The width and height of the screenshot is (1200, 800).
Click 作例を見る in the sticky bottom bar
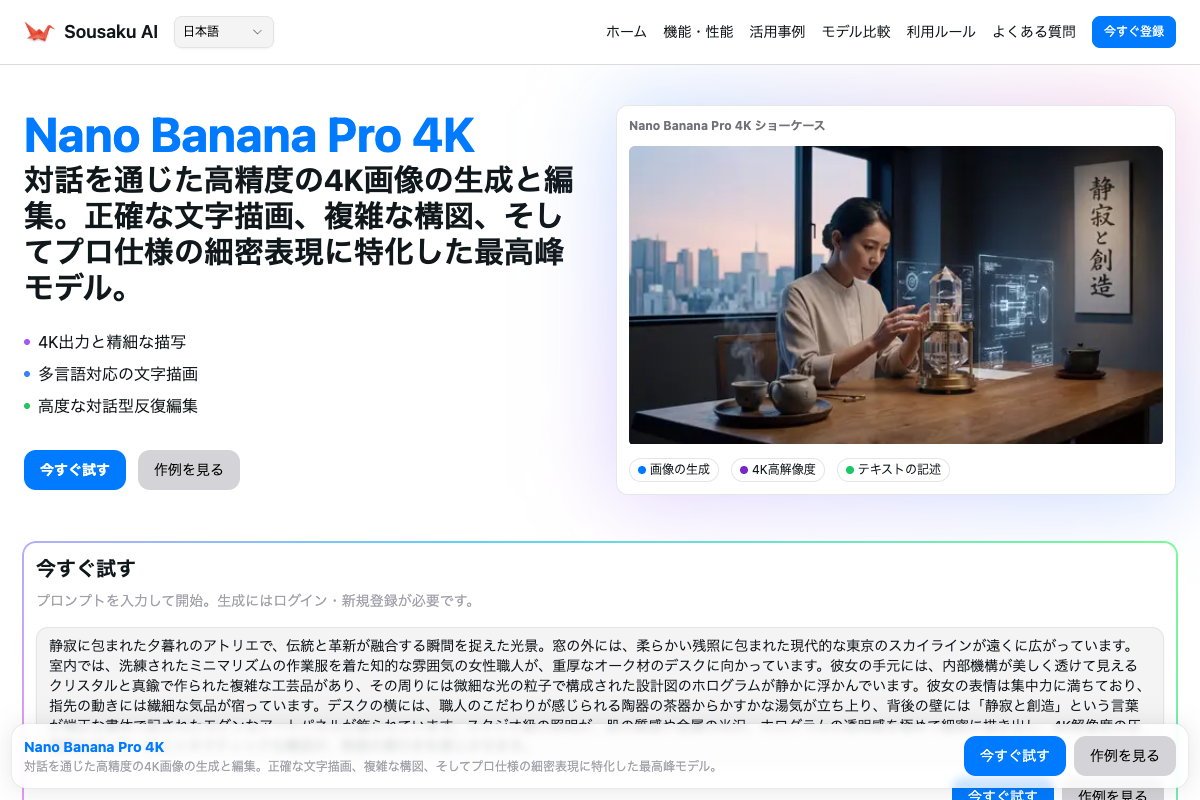click(x=1125, y=756)
